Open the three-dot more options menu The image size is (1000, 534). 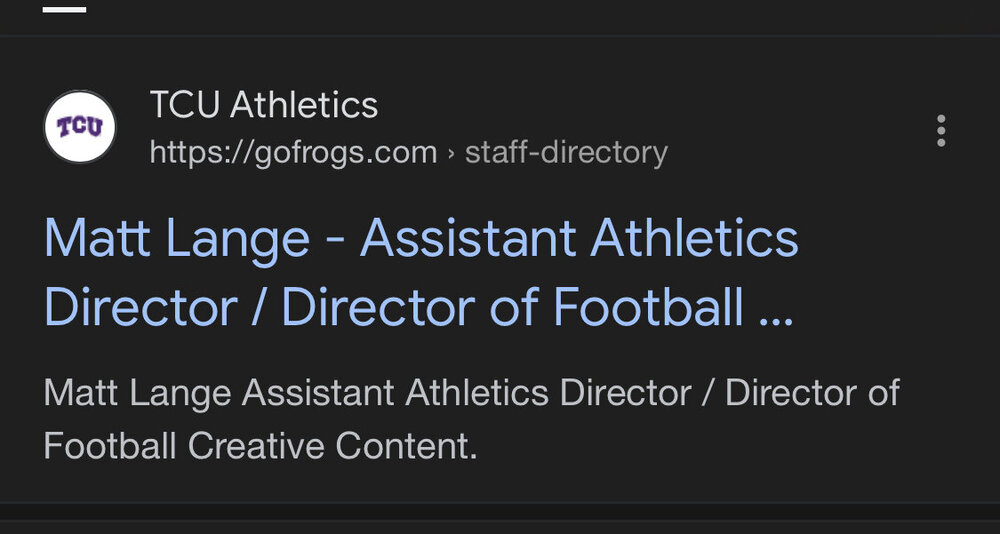click(940, 131)
